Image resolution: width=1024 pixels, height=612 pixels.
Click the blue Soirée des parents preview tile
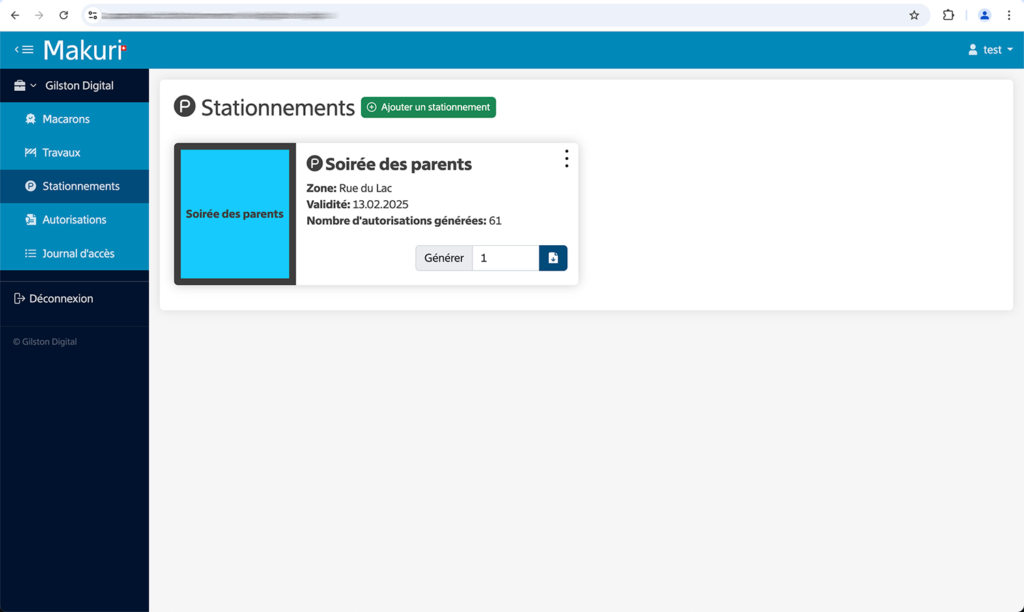click(x=235, y=214)
